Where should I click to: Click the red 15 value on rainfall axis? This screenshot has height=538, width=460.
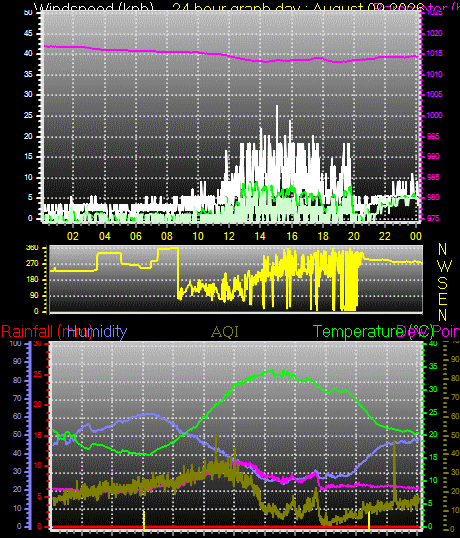pos(38,435)
